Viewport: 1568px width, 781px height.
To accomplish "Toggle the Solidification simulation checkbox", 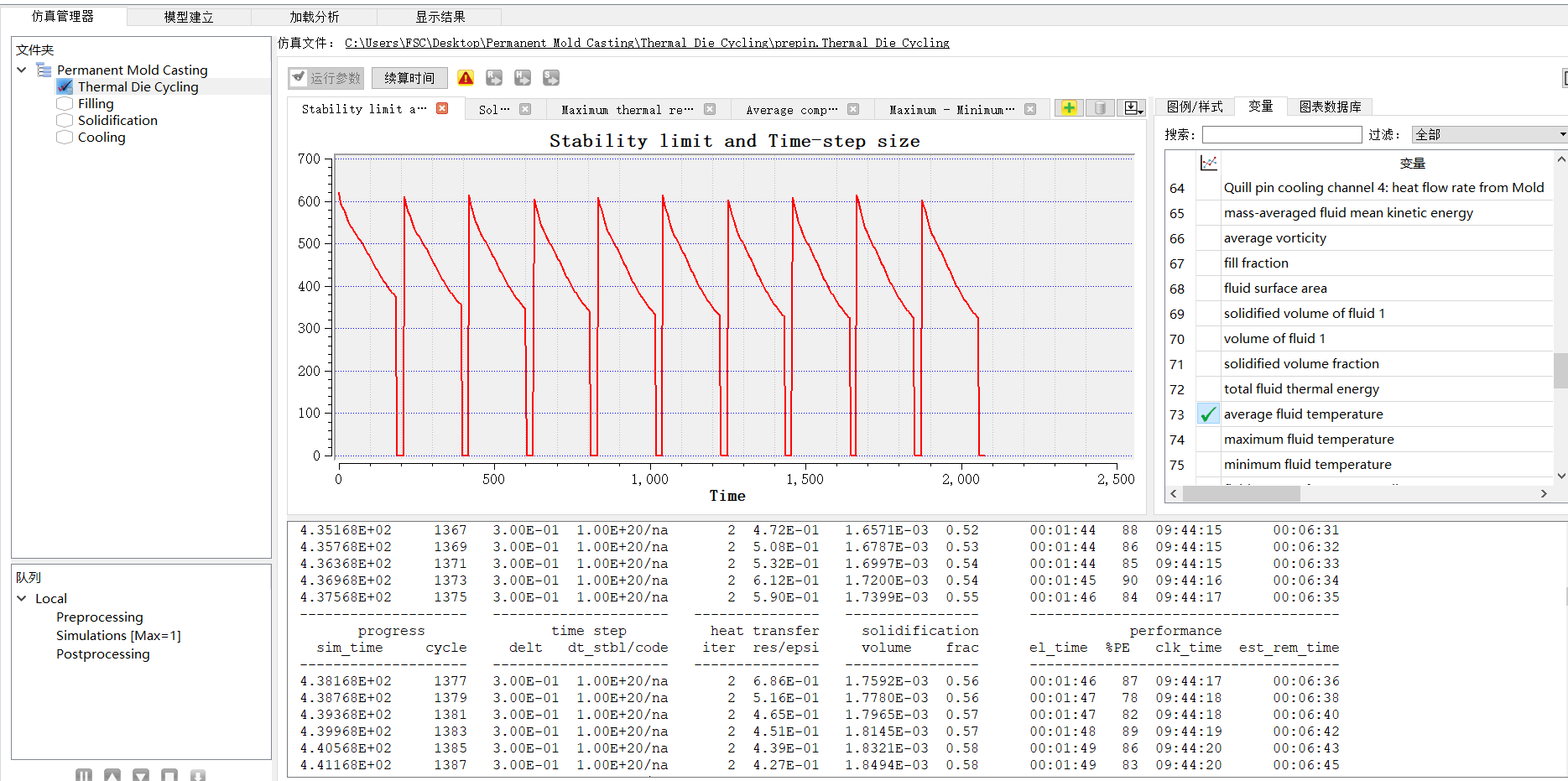I will 65,120.
